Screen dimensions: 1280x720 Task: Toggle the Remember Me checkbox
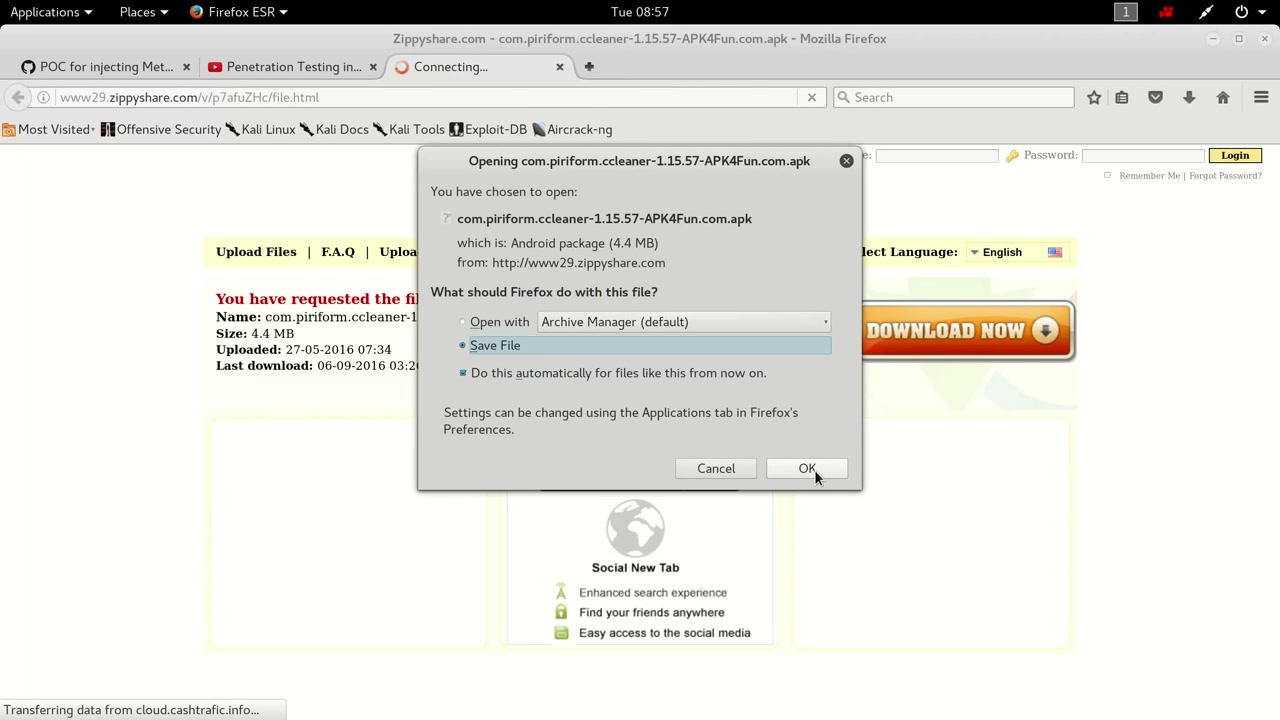tap(1107, 176)
